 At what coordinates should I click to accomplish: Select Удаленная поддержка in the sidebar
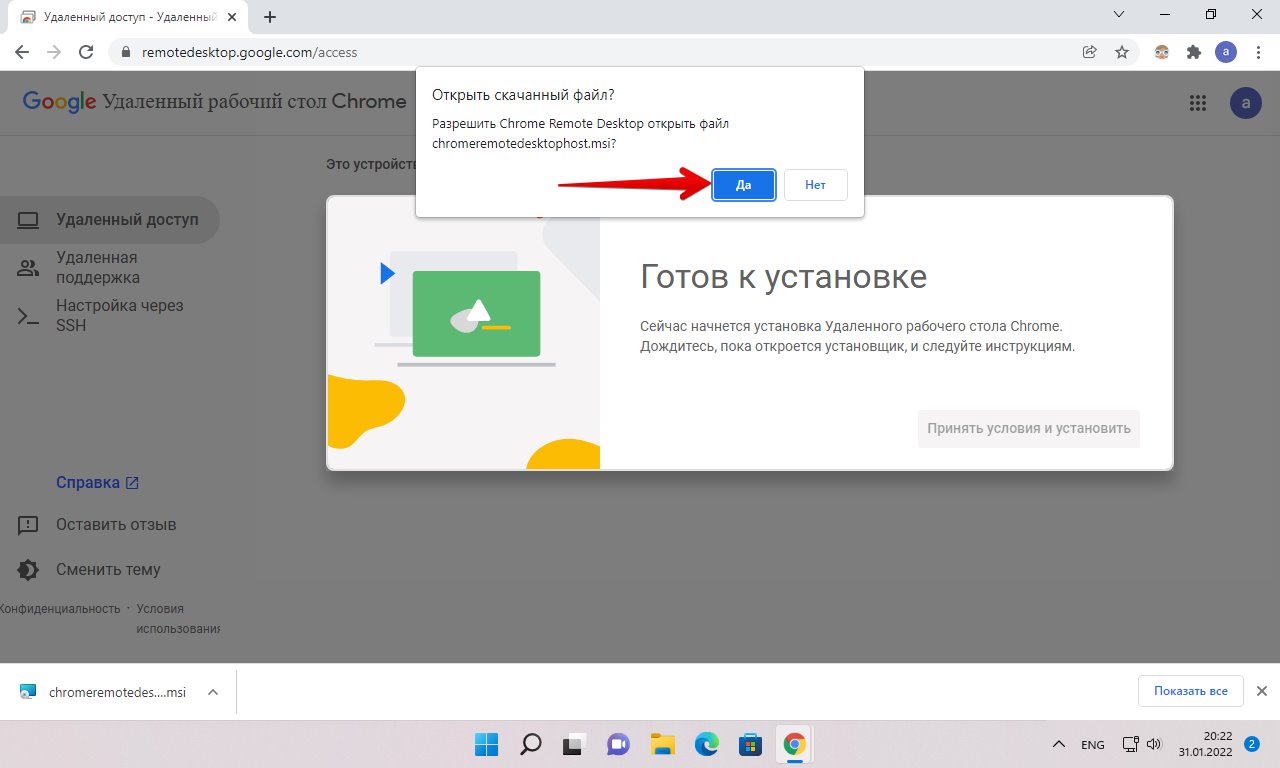(108, 268)
